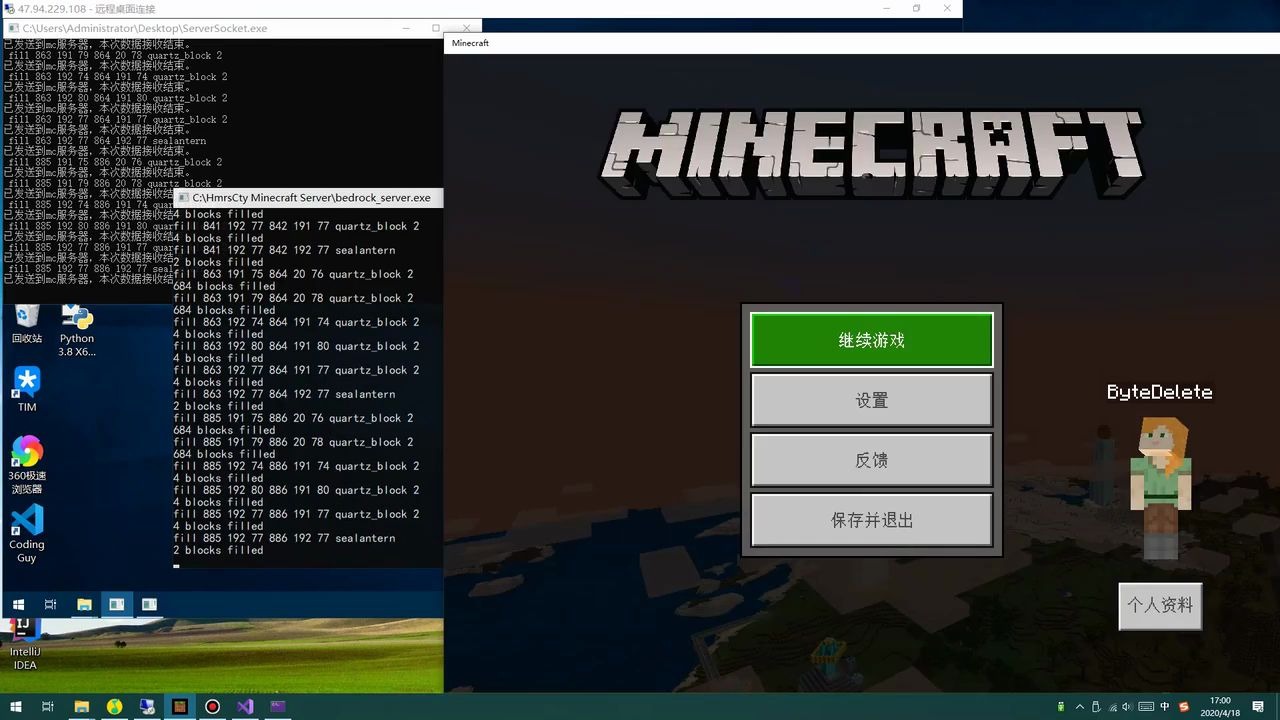Open the 360极速浏览器 browser desktop icon

pos(27,465)
